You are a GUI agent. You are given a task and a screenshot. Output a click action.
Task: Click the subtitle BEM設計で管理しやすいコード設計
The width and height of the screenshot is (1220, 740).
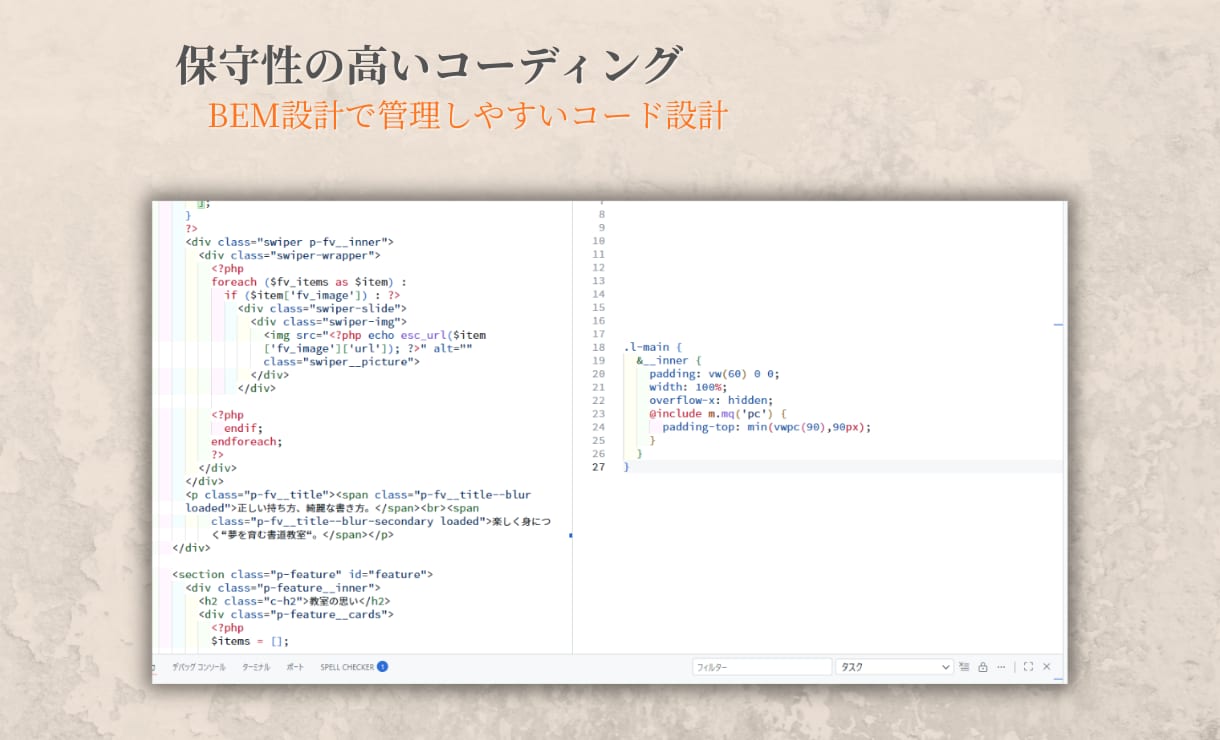(467, 115)
